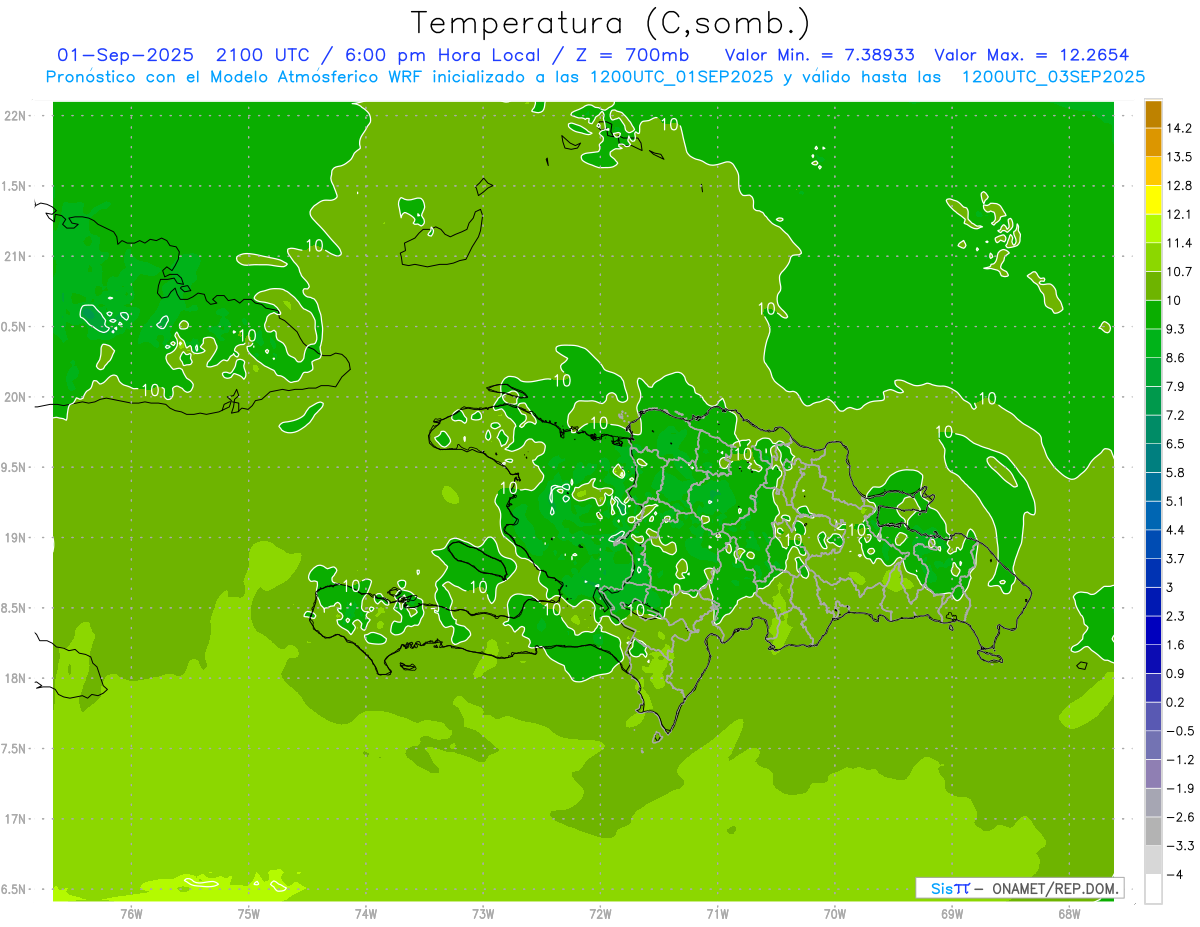Click the "73W" longitude label
The width and height of the screenshot is (1200, 927).
[x=483, y=913]
